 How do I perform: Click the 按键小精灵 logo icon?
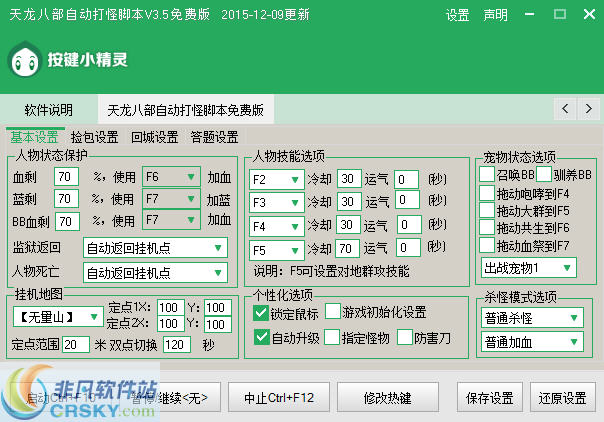pyautogui.click(x=24, y=60)
